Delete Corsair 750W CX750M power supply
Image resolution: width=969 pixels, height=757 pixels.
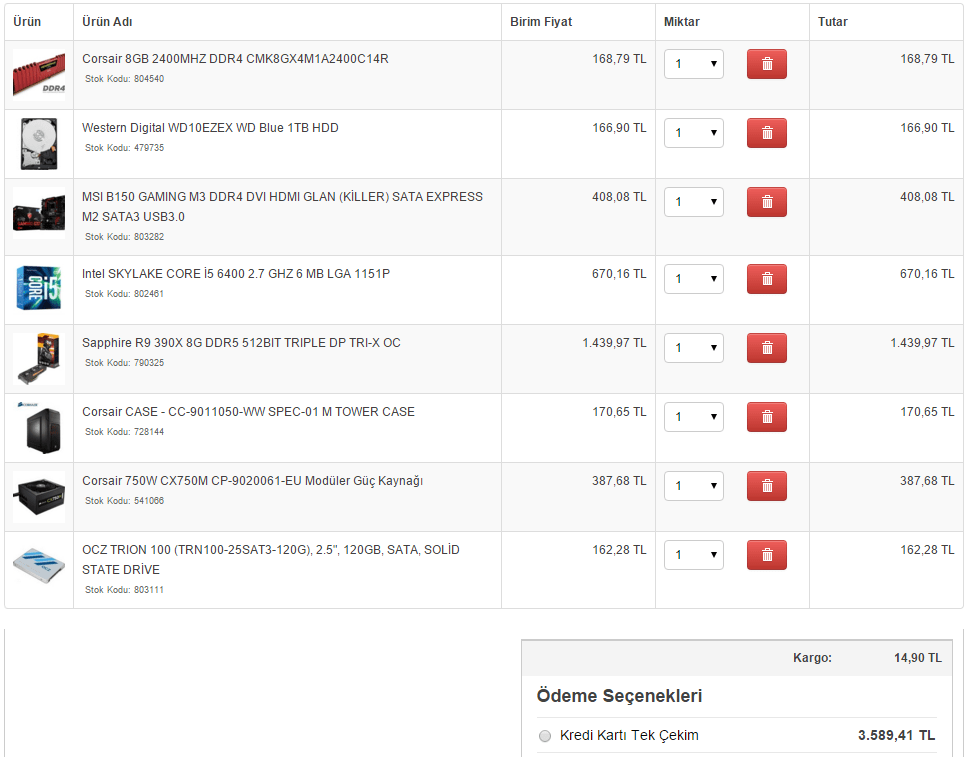click(766, 486)
